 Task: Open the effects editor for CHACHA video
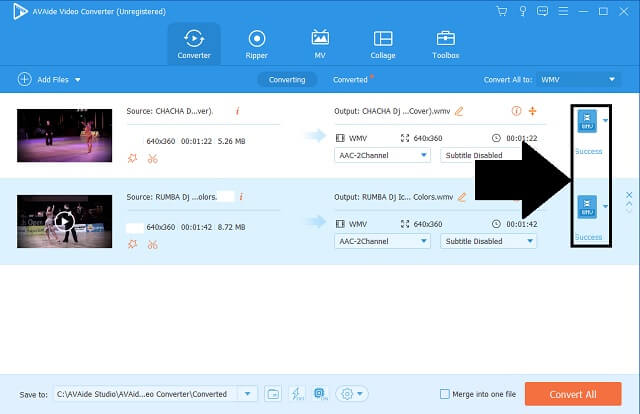pos(132,158)
